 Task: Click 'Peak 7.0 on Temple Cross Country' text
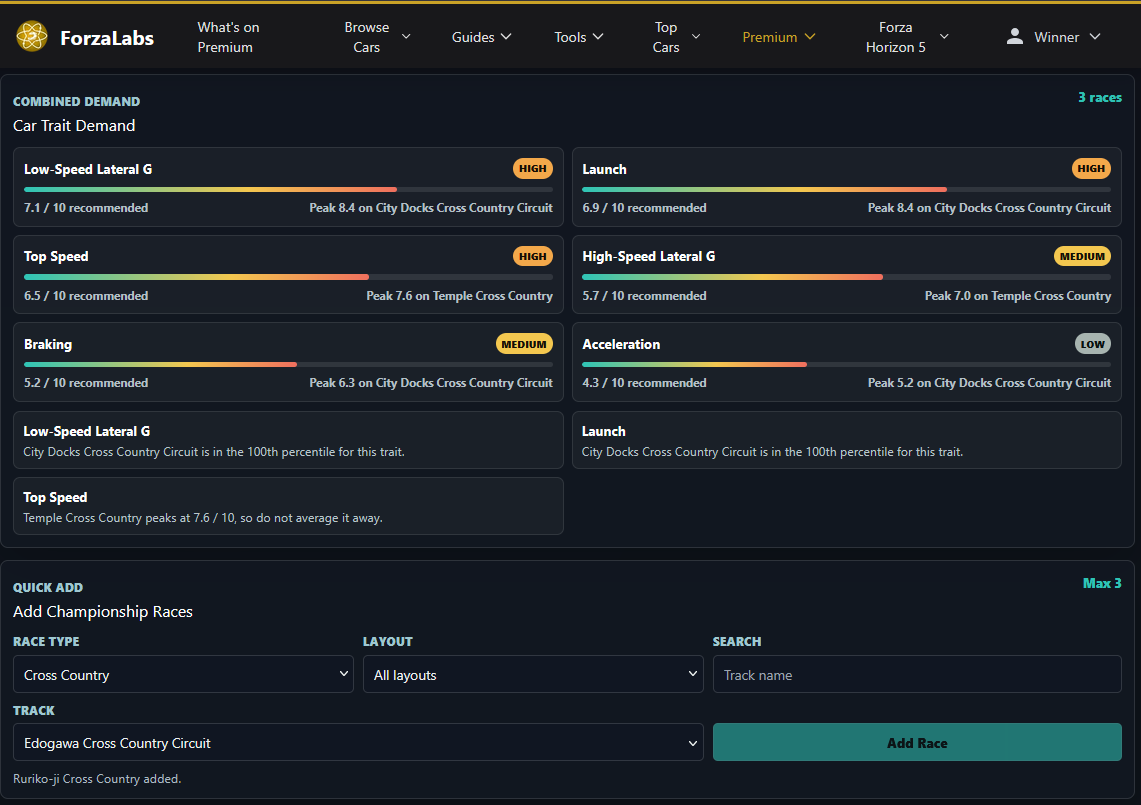click(1017, 296)
